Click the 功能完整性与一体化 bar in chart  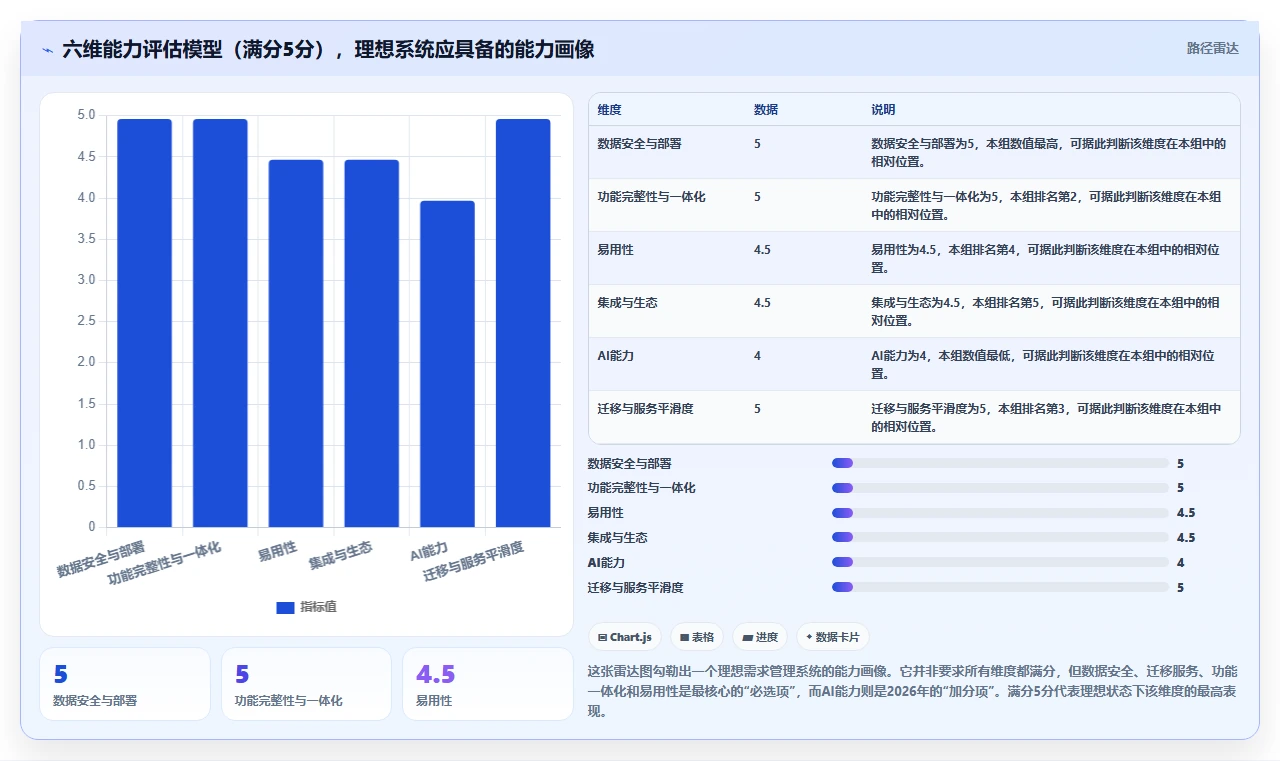[x=220, y=323]
